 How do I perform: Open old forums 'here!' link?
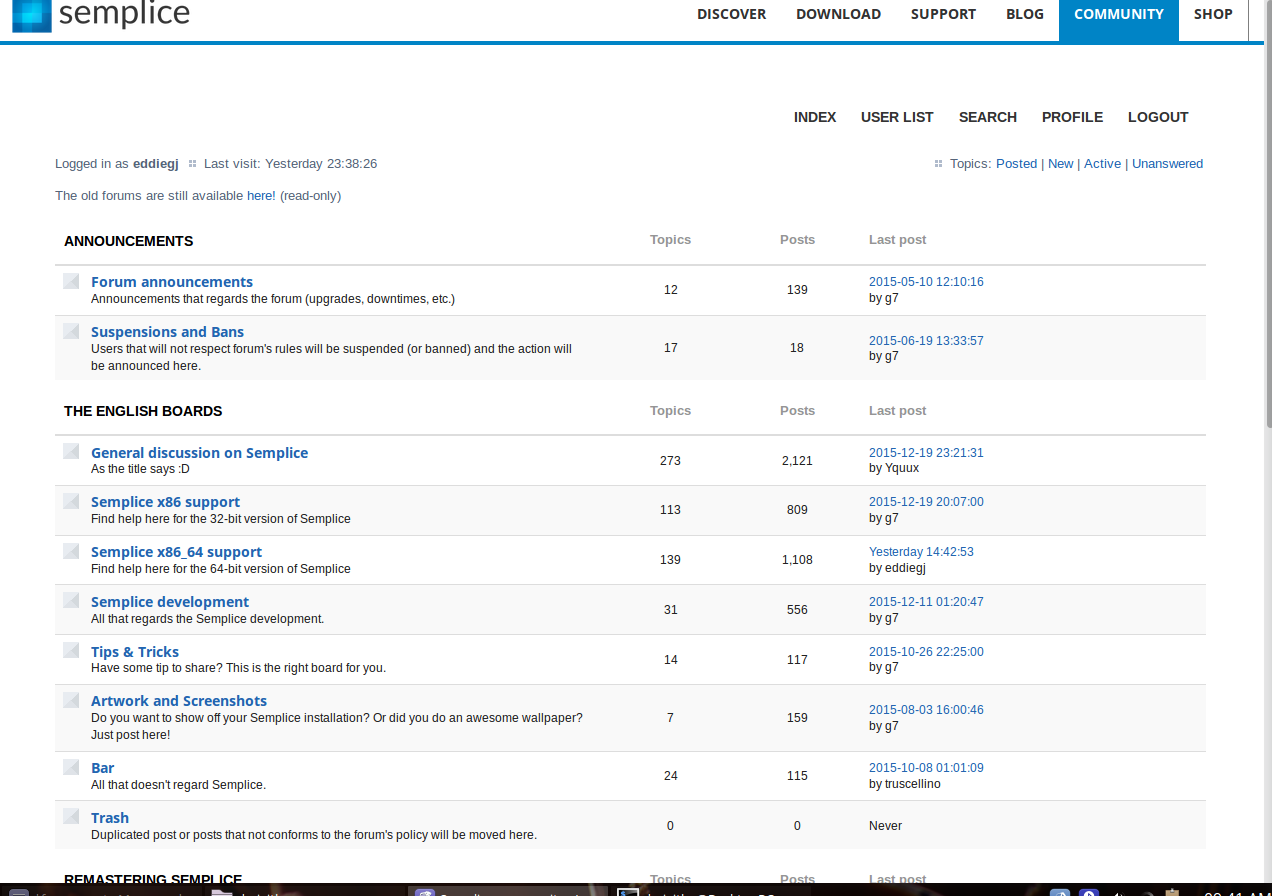click(x=261, y=196)
